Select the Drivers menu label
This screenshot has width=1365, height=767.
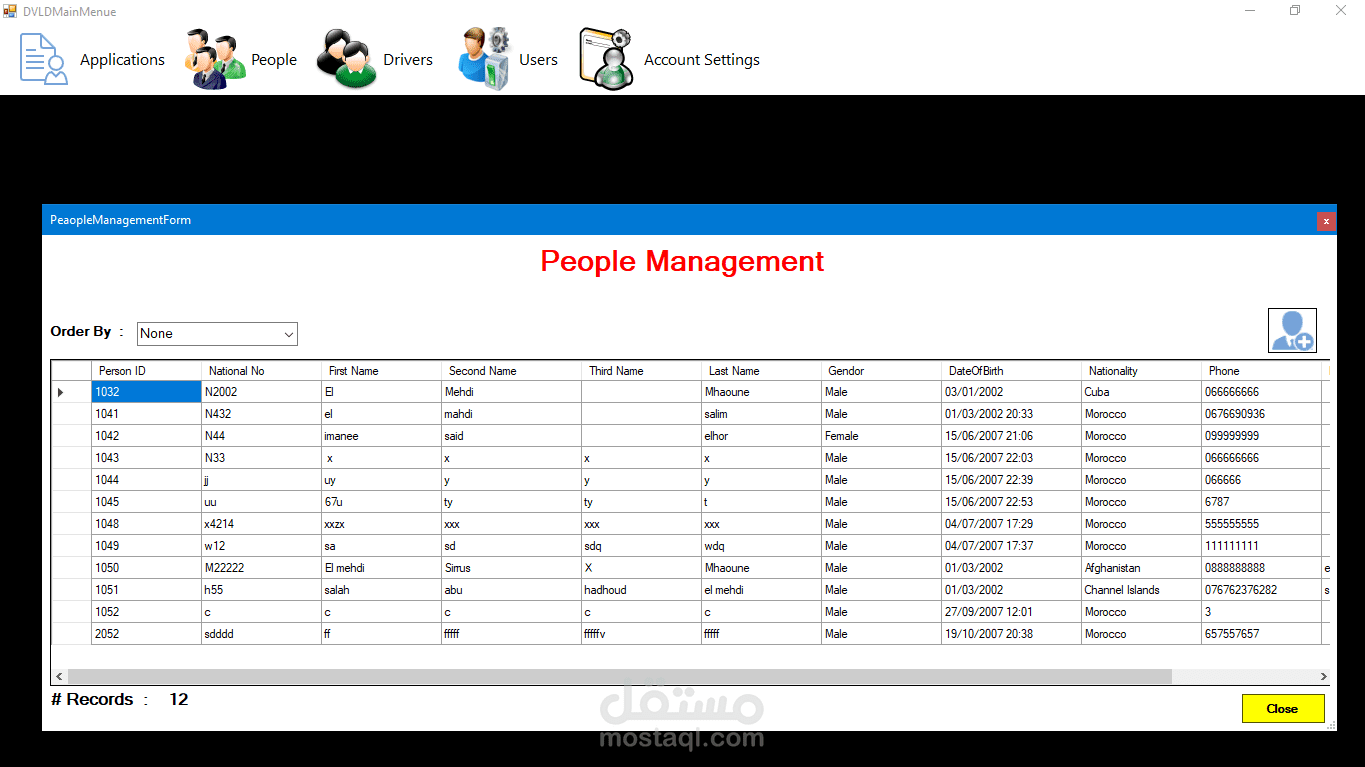click(x=408, y=60)
